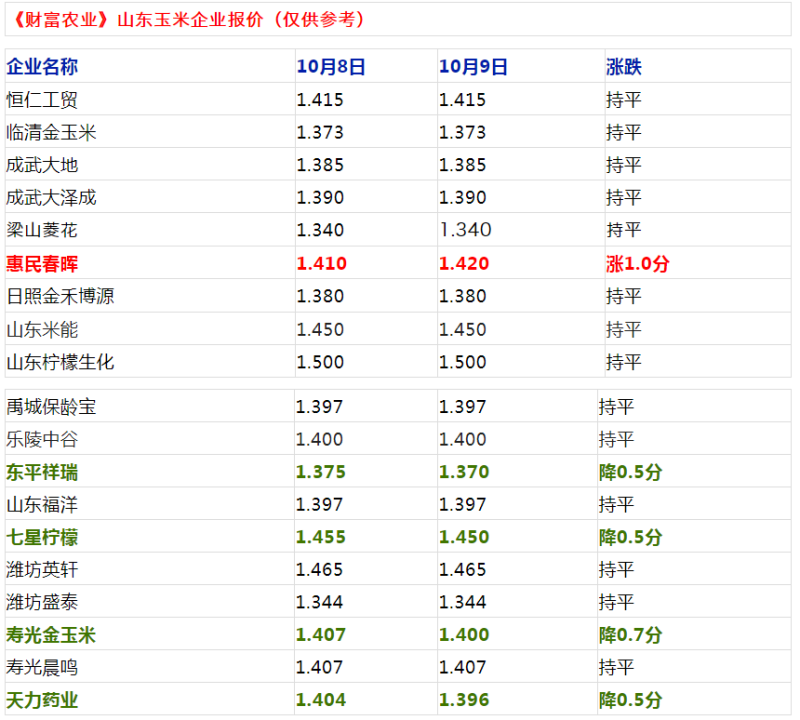Click the green 东平祥瑞 company name
Screen dimensions: 800x720
click(x=42, y=472)
